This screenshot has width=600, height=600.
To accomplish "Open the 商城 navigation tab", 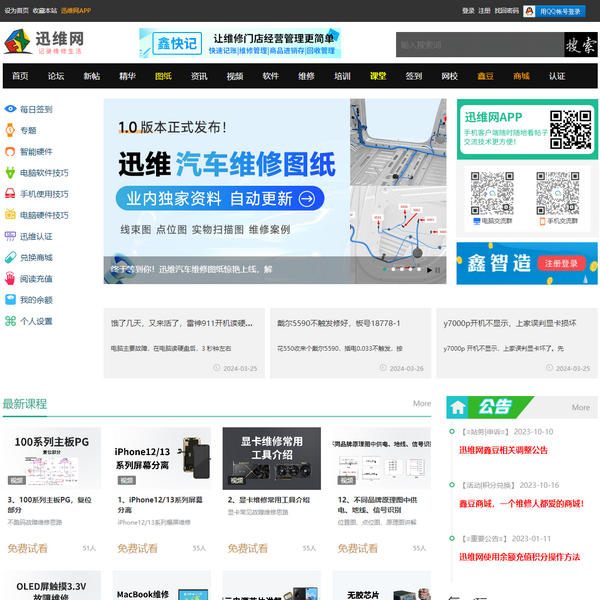I will [521, 76].
